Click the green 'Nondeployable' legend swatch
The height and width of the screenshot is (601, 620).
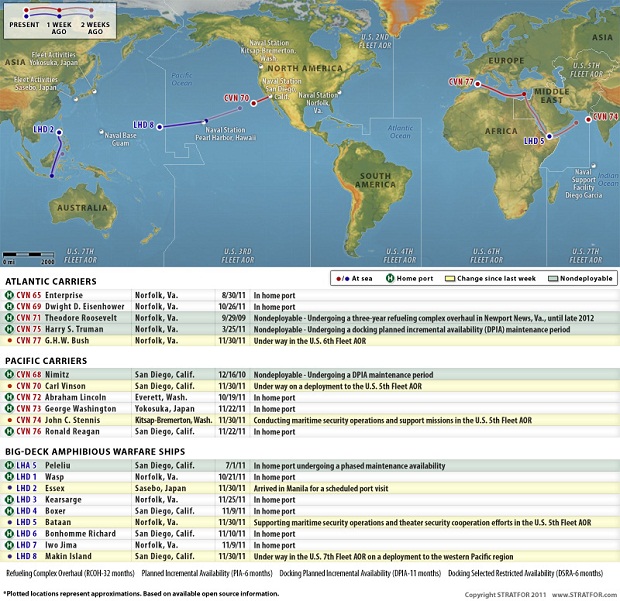[553, 279]
